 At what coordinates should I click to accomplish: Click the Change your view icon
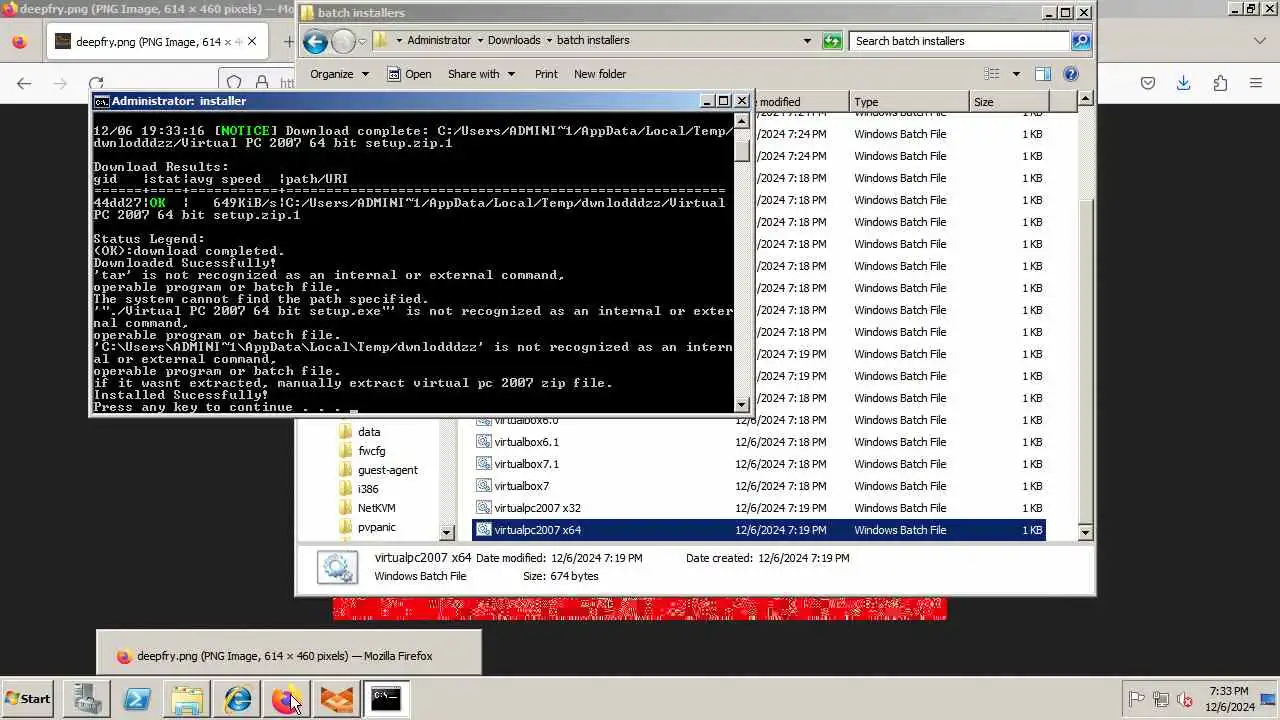pyautogui.click(x=992, y=74)
